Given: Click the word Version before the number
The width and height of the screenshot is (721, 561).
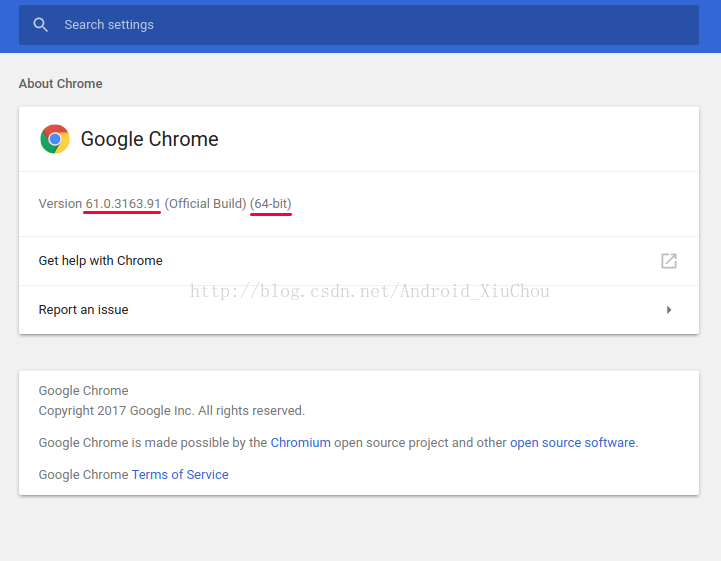Looking at the screenshot, I should [x=60, y=204].
